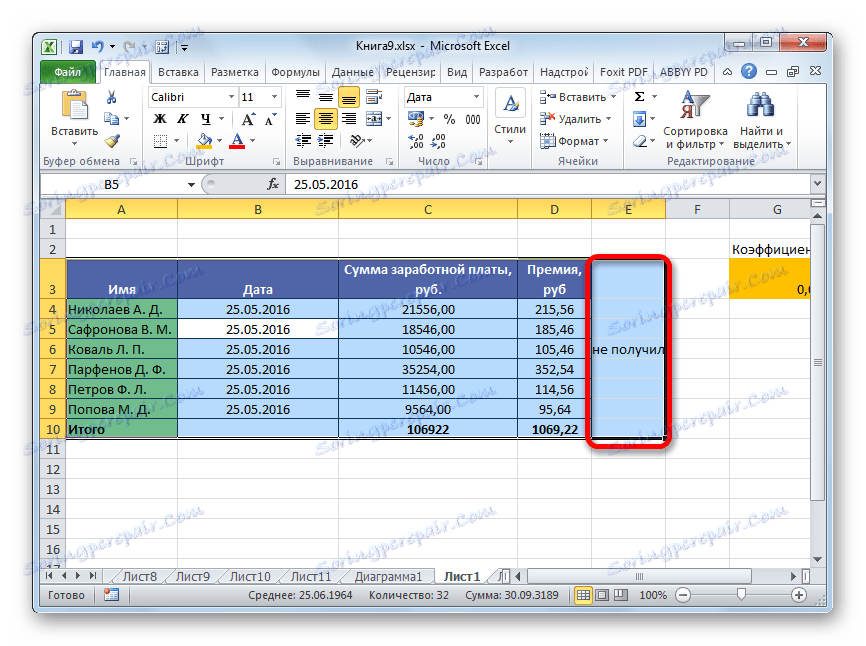Screen dimensions: 866x646
Task: Click the Save icon in quick access toolbar
Action: pyautogui.click(x=76, y=47)
